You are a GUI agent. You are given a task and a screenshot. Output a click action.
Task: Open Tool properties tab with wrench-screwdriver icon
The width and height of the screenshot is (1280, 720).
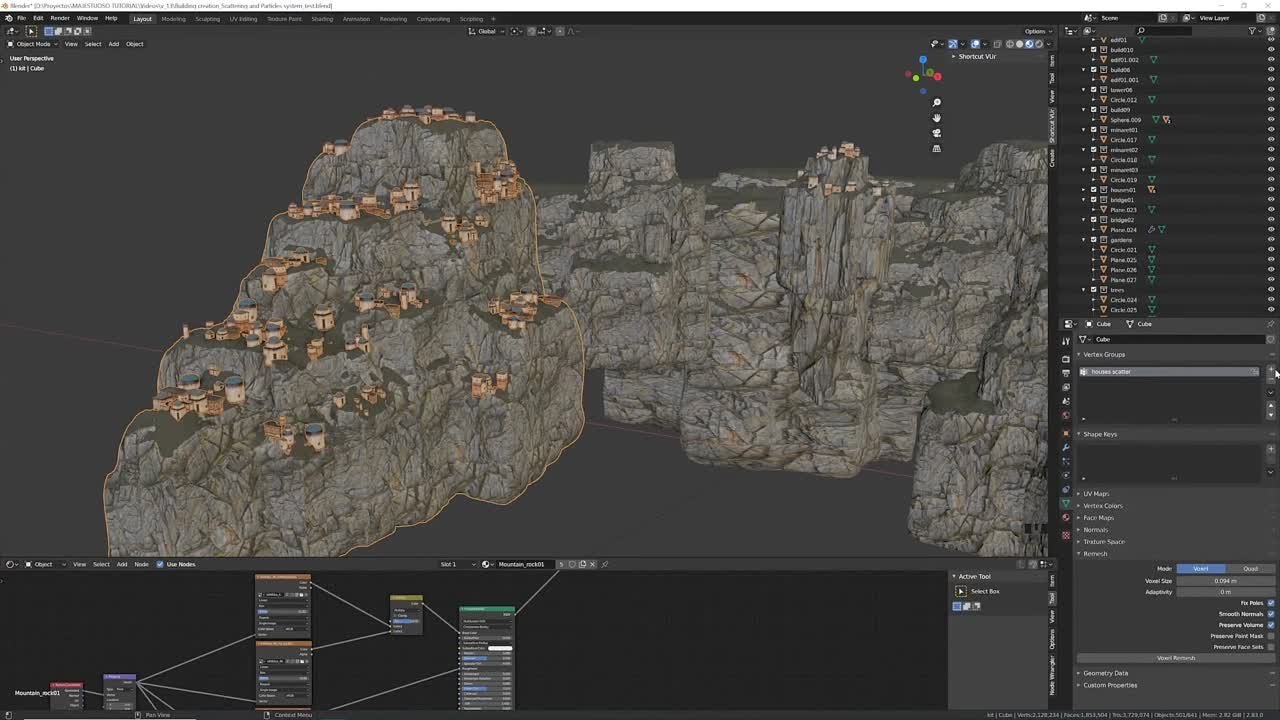[1066, 341]
